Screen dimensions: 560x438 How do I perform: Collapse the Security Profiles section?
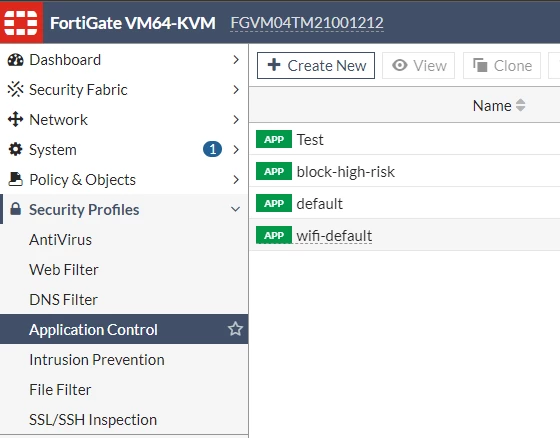click(235, 209)
